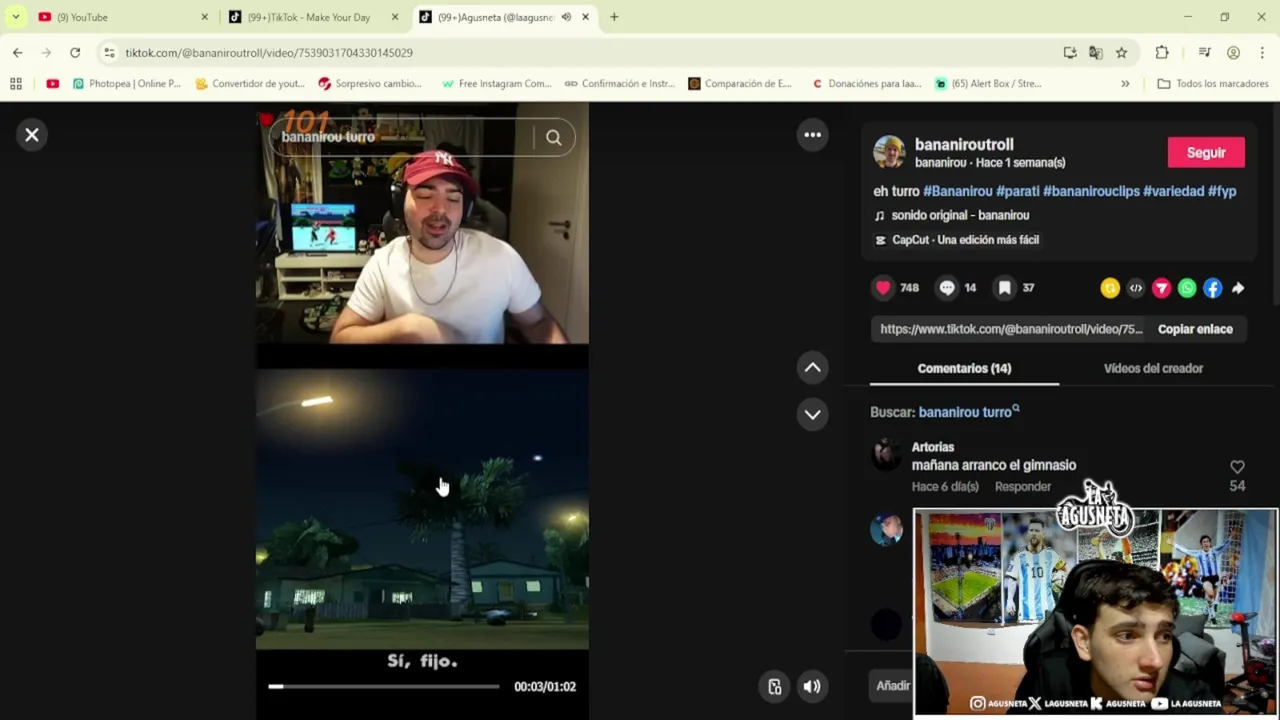This screenshot has width=1280, height=720.
Task: Toggle the auto-scroll icon beside volume
Action: 775,687
